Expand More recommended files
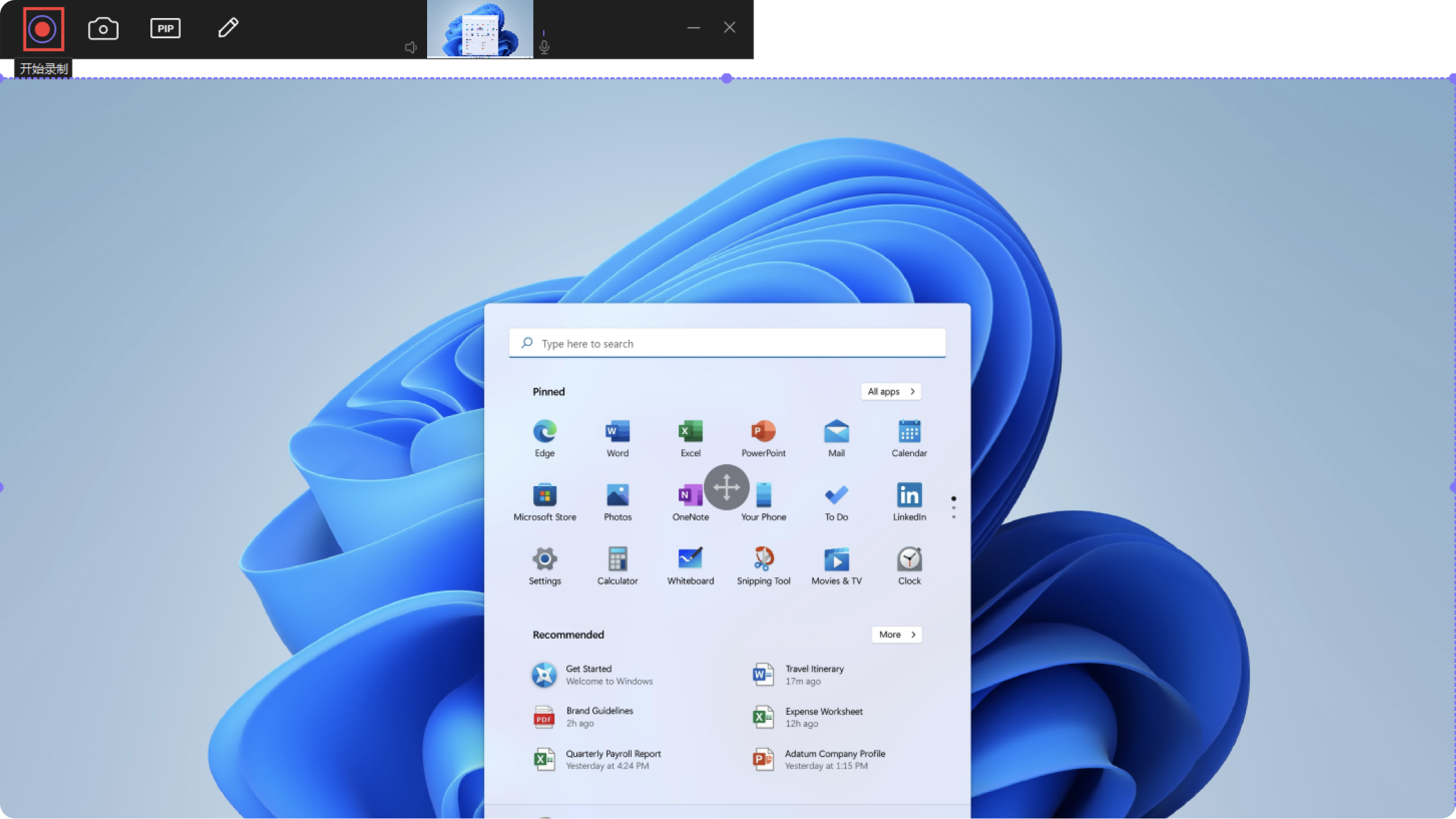 [x=896, y=634]
